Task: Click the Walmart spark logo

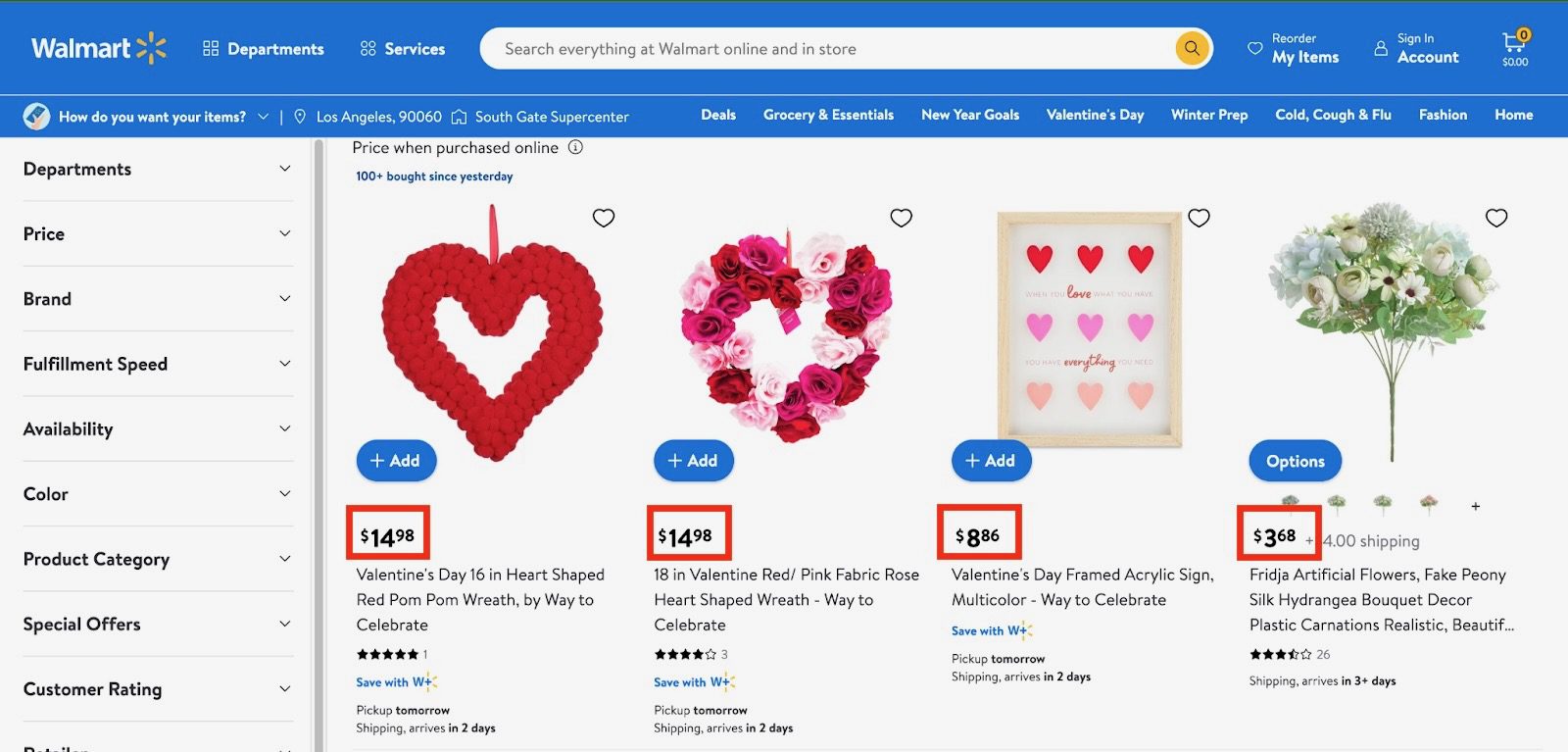Action: coord(152,48)
